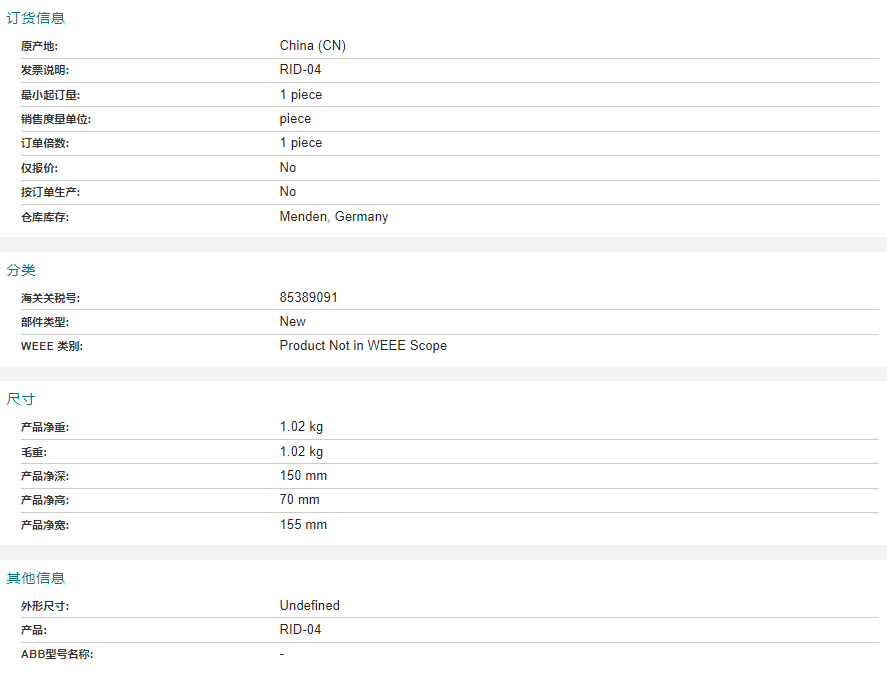Click the Undefined frame size value

[309, 605]
